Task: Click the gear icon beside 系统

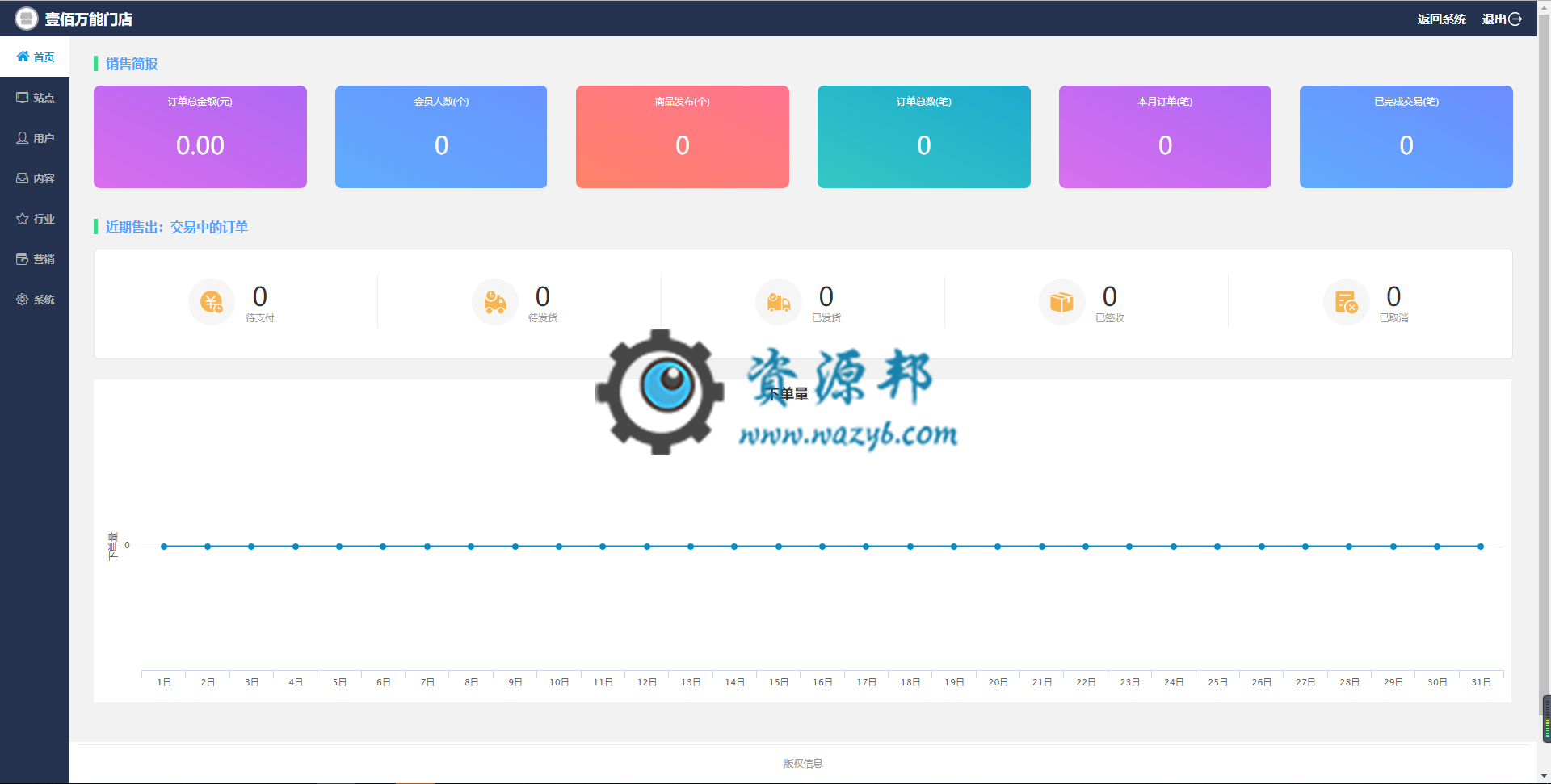Action: point(23,300)
